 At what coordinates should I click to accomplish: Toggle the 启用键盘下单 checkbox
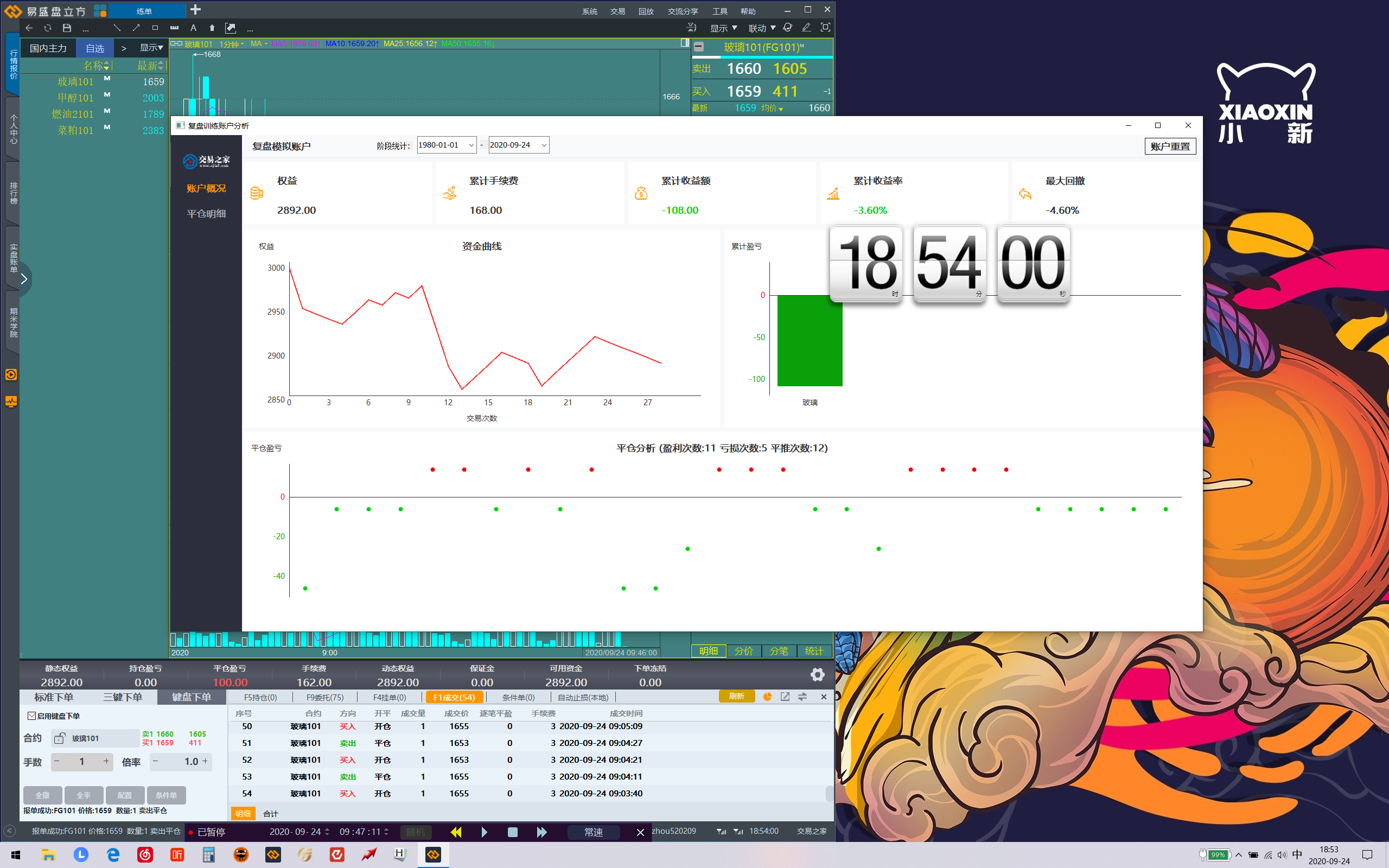pos(32,716)
